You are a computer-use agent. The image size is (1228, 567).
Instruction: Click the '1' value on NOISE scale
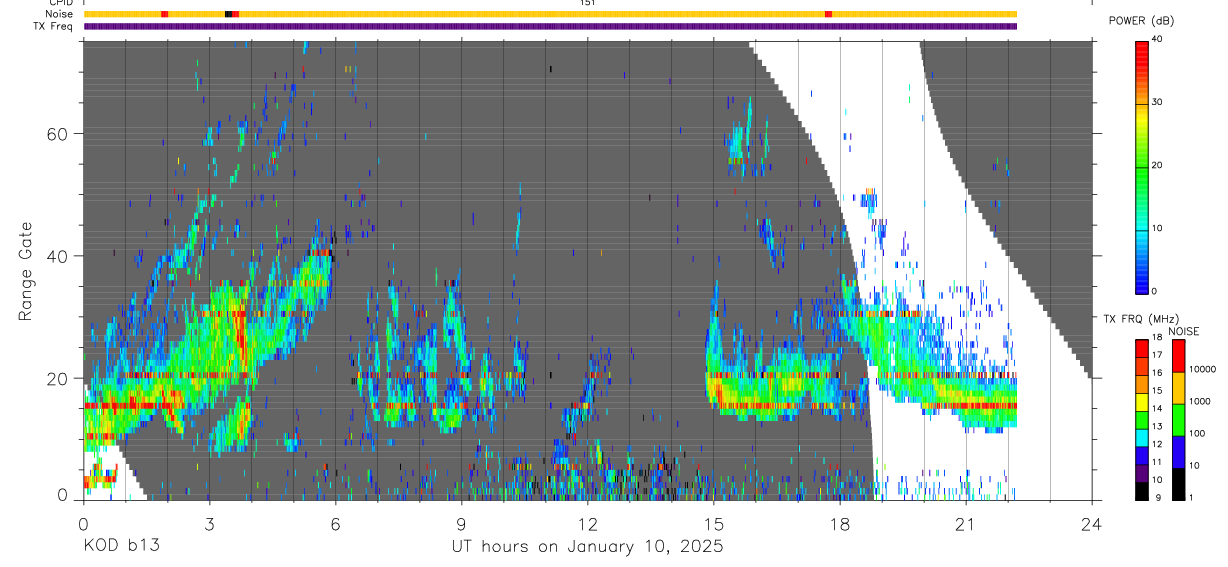pyautogui.click(x=1191, y=498)
